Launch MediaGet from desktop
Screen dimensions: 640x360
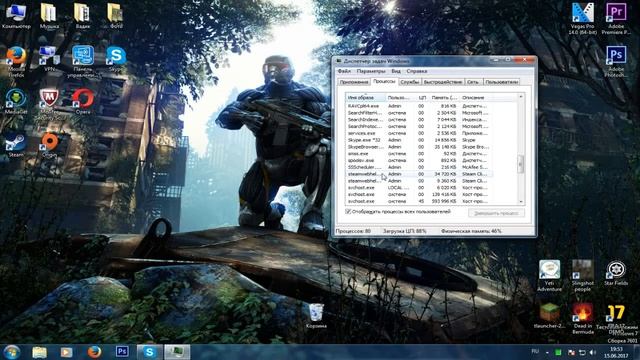(16, 101)
